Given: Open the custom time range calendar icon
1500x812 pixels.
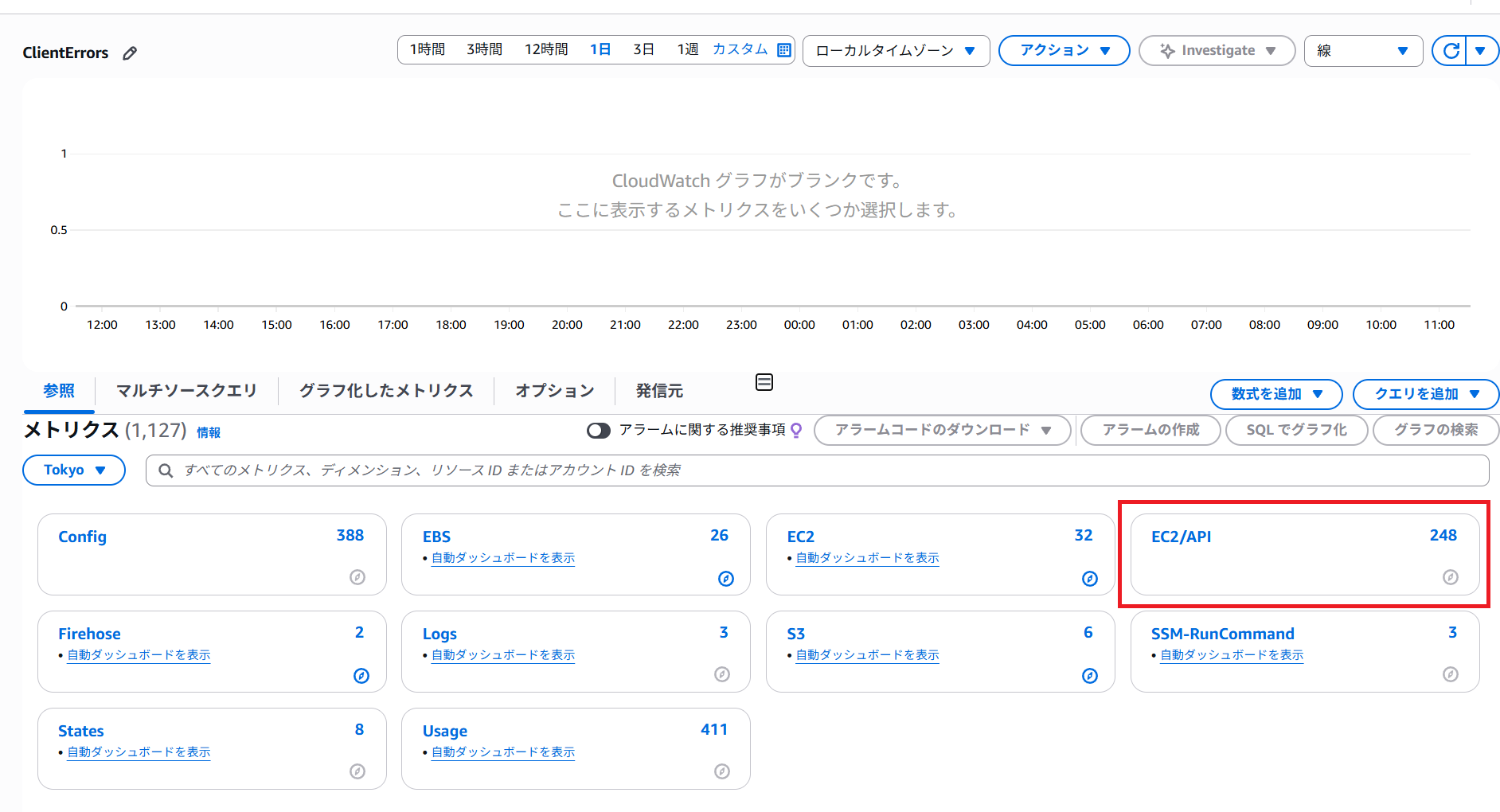Looking at the screenshot, I should tap(784, 49).
